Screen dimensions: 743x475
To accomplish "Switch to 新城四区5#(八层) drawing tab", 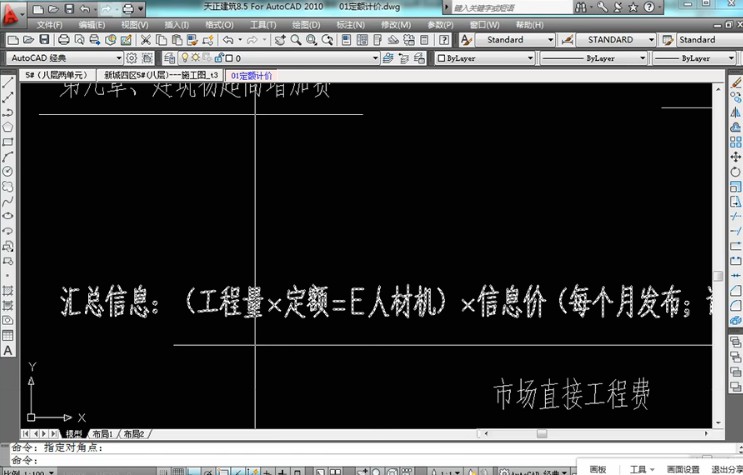I will 161,75.
